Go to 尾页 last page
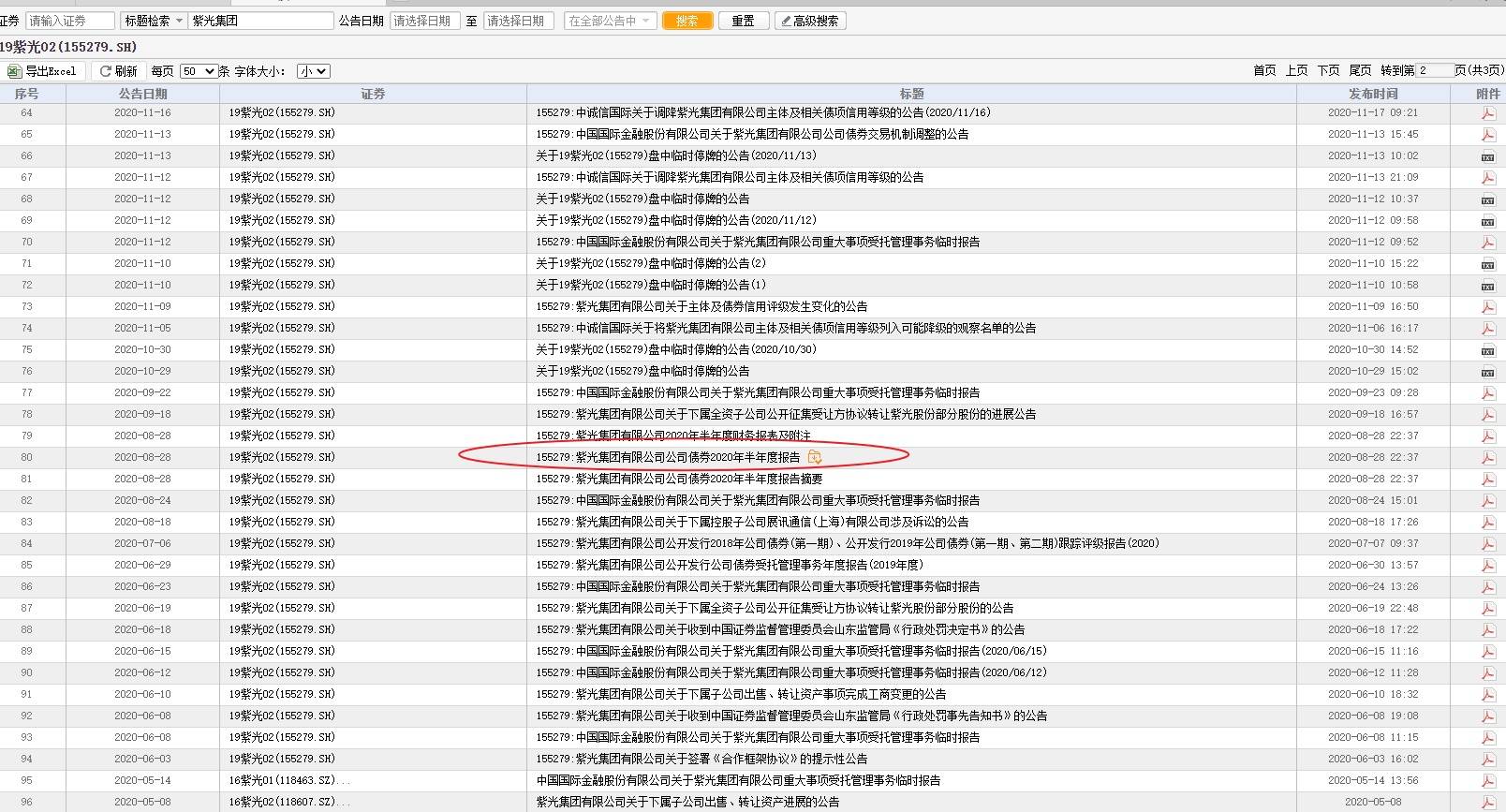 (1360, 71)
